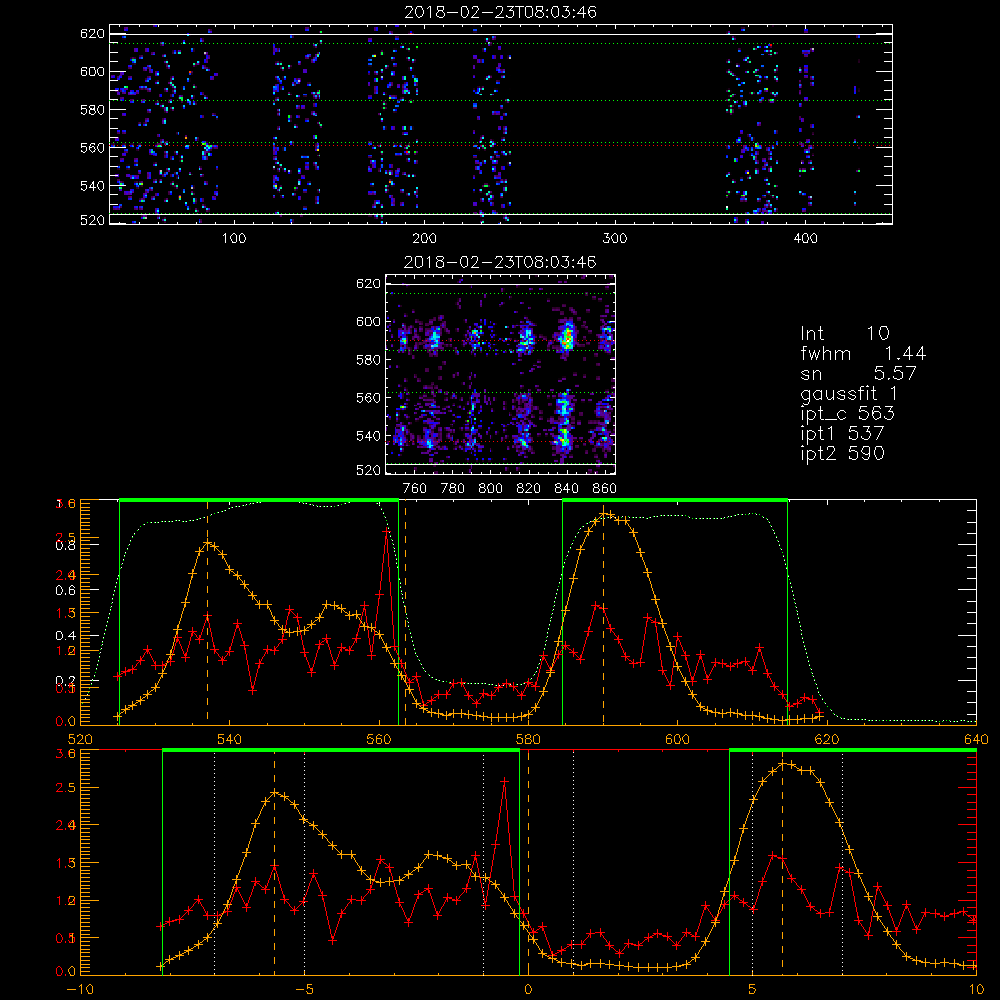
Task: Click the middle image timestamp title 2018-02-23T08:03:46
Action: [x=500, y=262]
